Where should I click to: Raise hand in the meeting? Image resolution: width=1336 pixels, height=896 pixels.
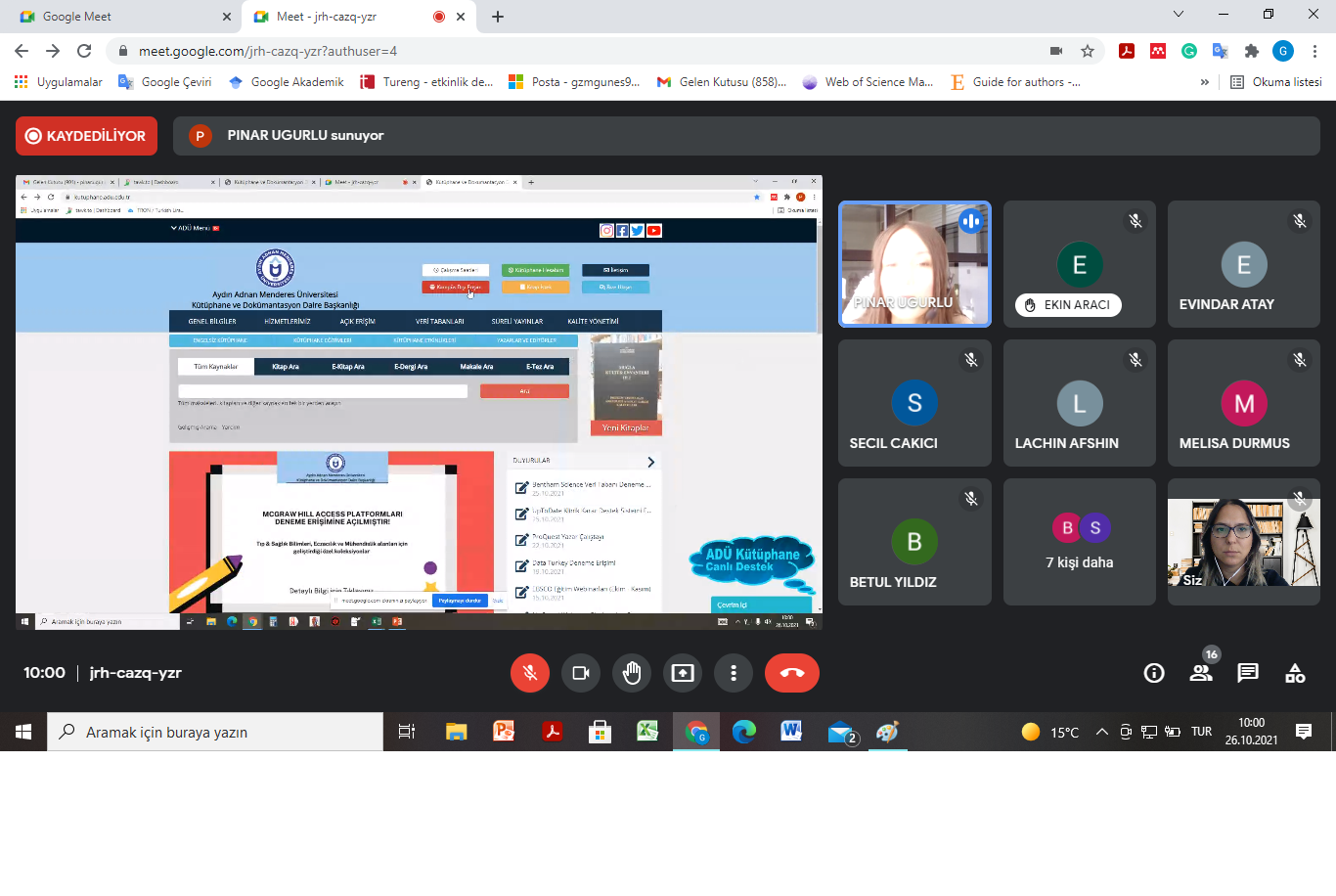(x=632, y=673)
